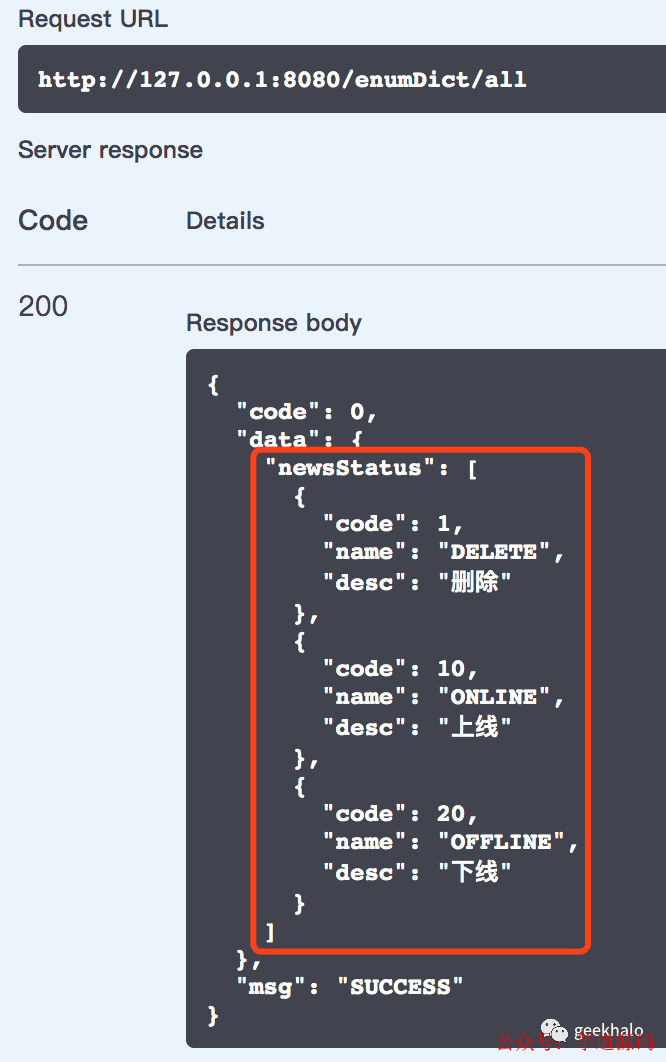Click the Server response label
The image size is (666, 1062).
click(x=110, y=150)
